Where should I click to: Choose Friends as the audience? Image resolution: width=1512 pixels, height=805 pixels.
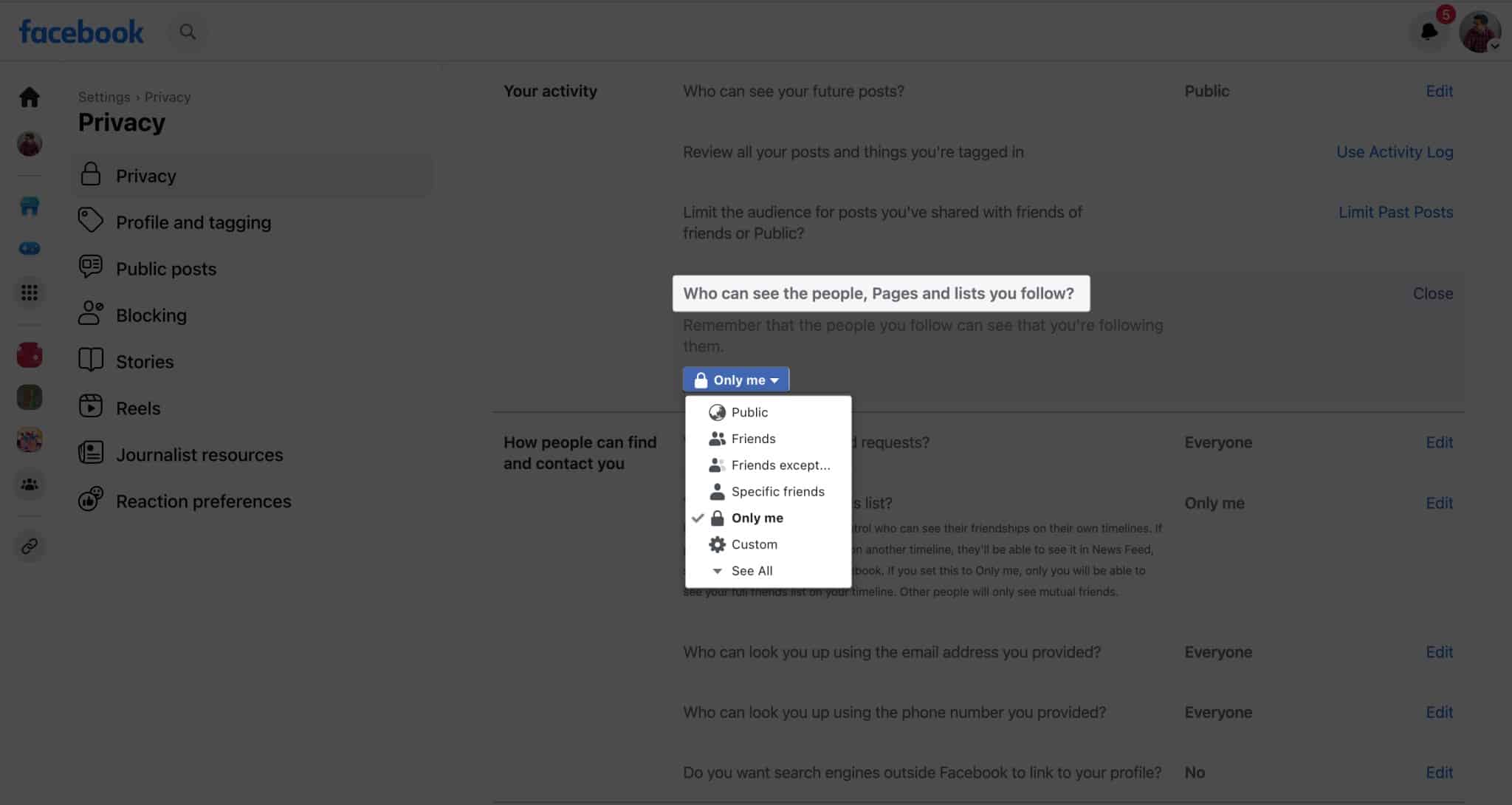coord(754,438)
